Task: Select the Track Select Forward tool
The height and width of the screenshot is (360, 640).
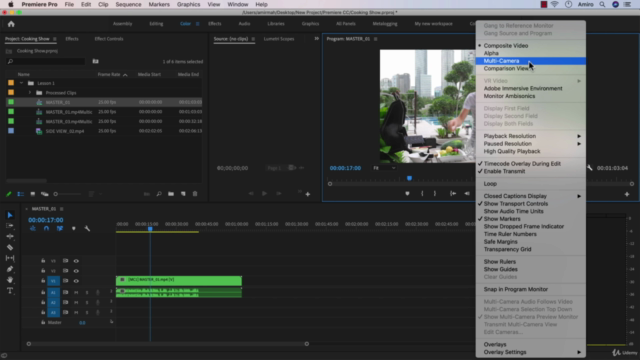Action: (10, 226)
